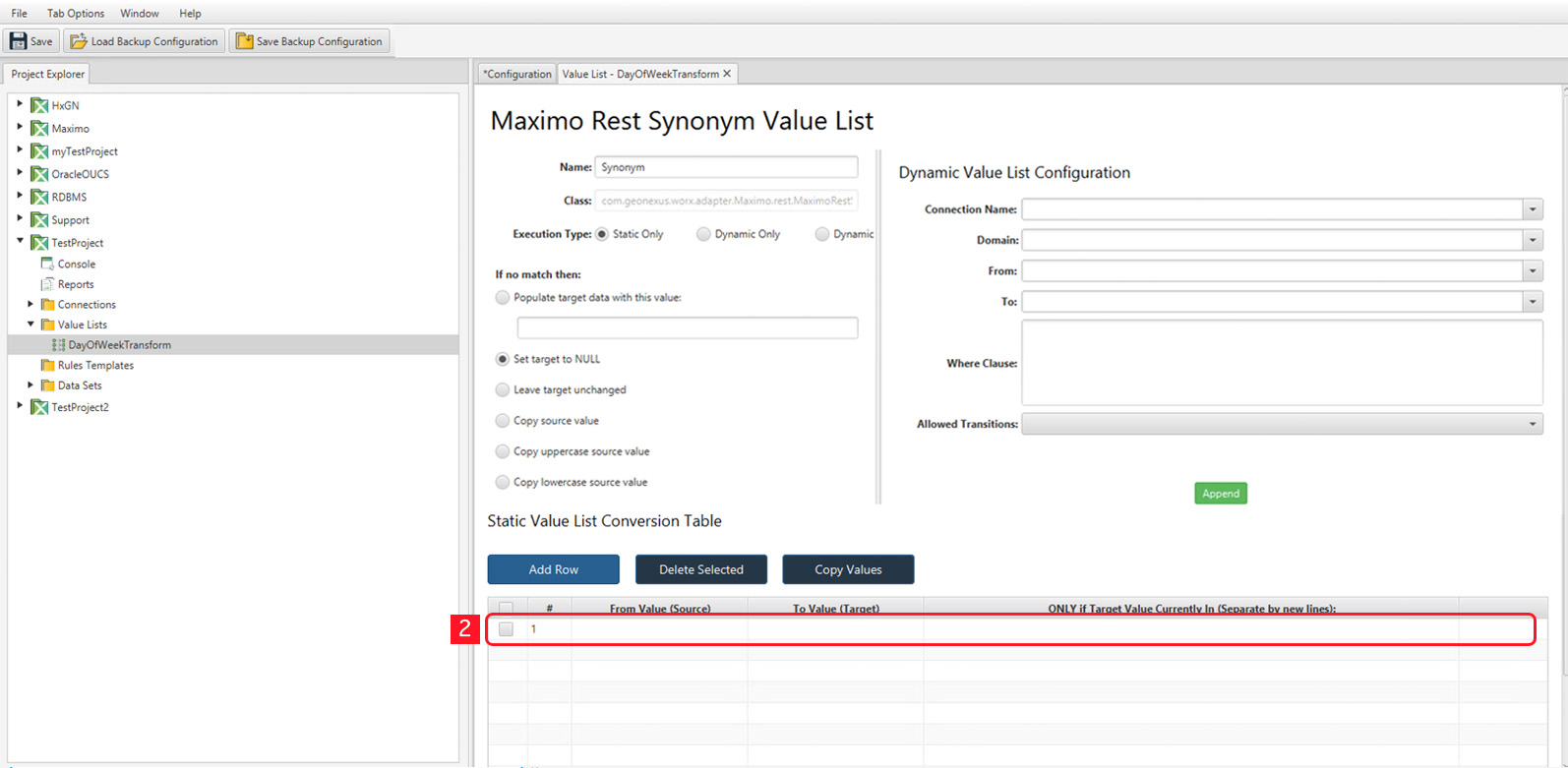Click the Delete Selected button

701,569
